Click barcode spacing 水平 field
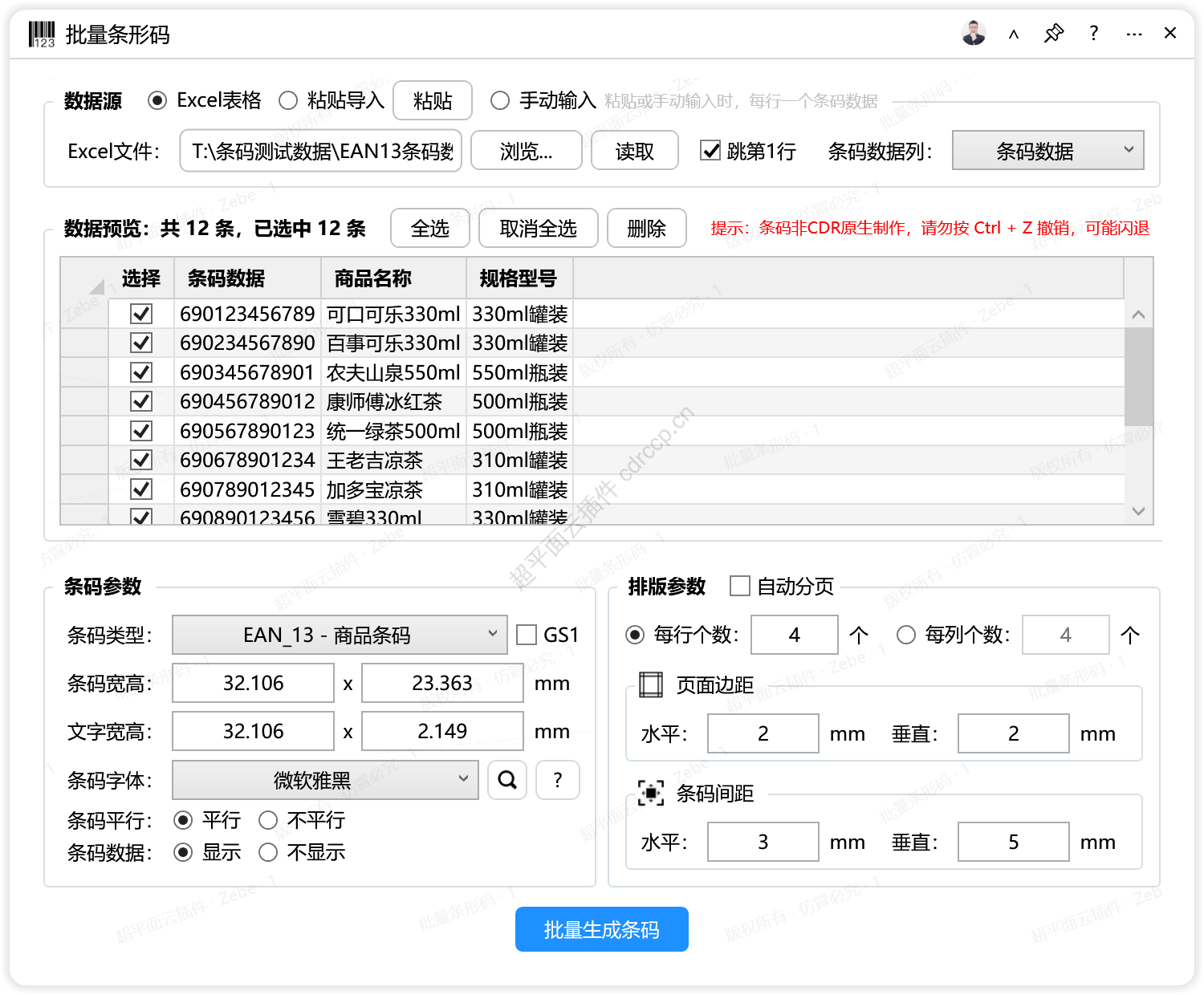Image resolution: width=1204 pixels, height=995 pixels. 763,842
